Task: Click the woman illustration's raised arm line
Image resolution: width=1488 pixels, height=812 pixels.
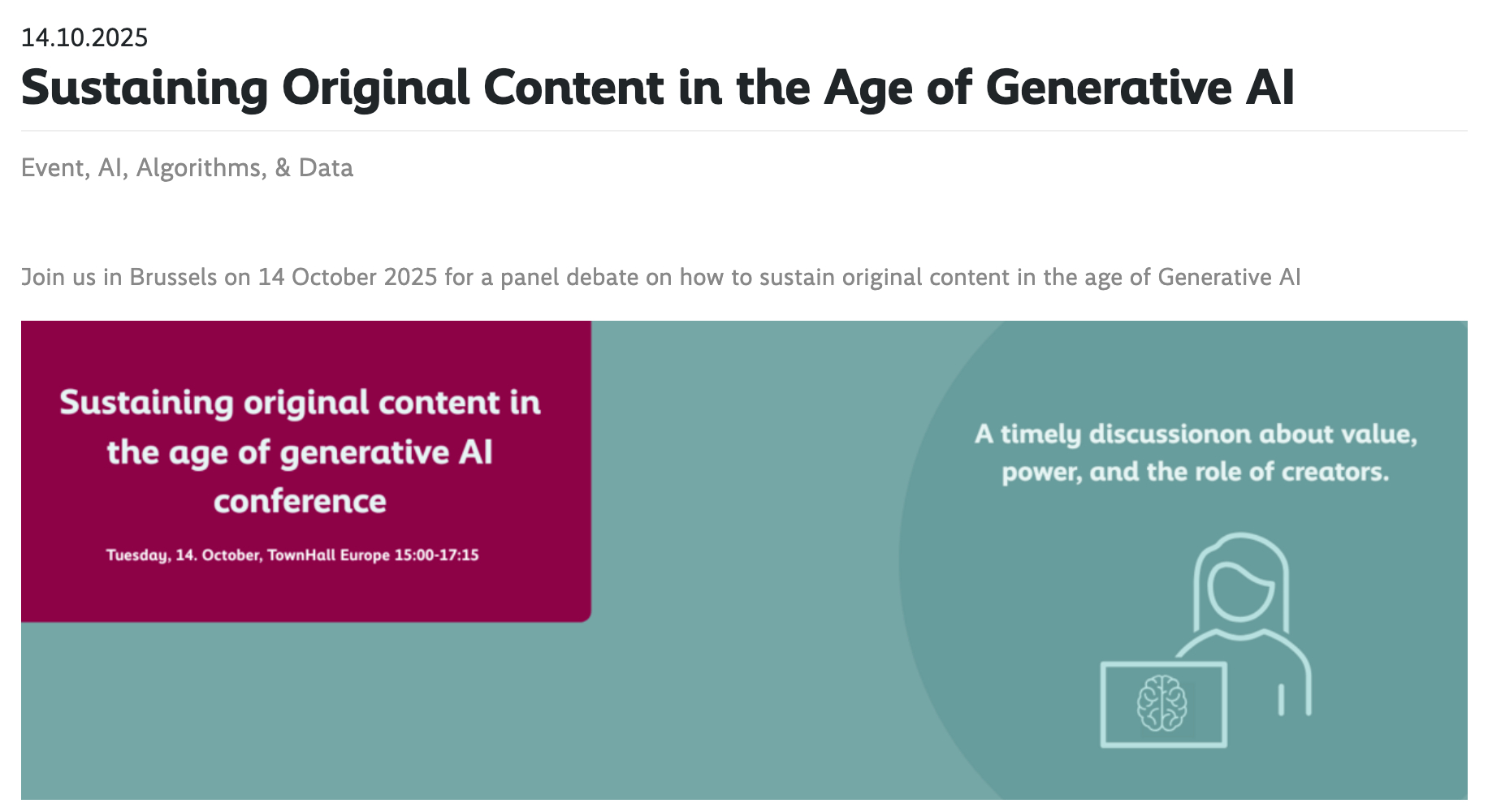Action: 1281,699
